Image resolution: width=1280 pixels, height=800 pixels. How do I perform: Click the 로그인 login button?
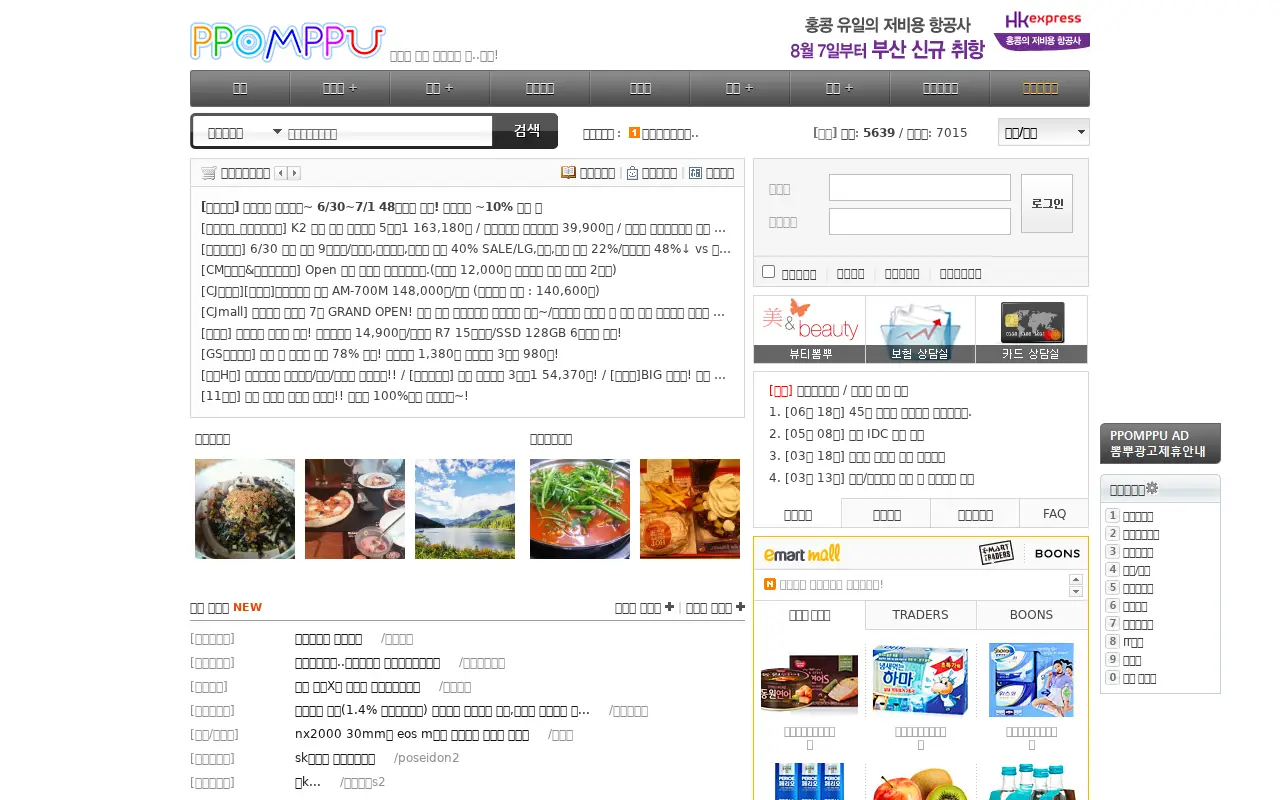pyautogui.click(x=1047, y=204)
